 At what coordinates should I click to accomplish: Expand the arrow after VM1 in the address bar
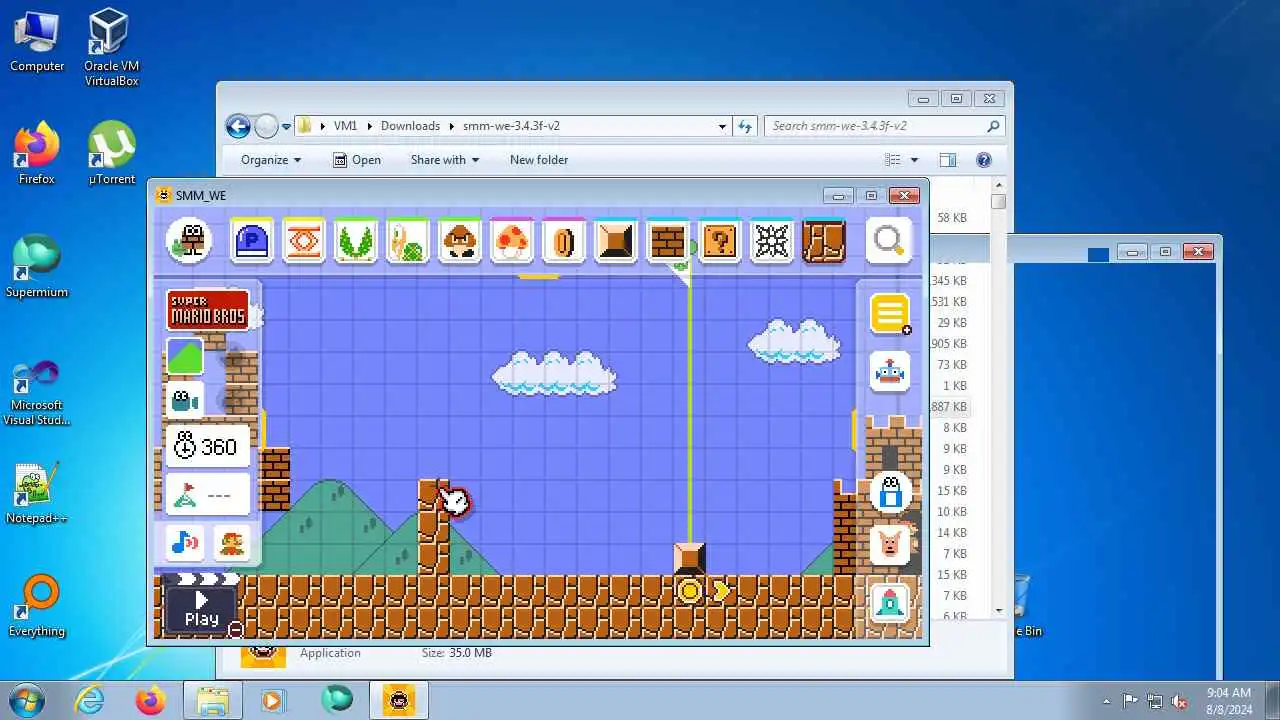point(369,126)
